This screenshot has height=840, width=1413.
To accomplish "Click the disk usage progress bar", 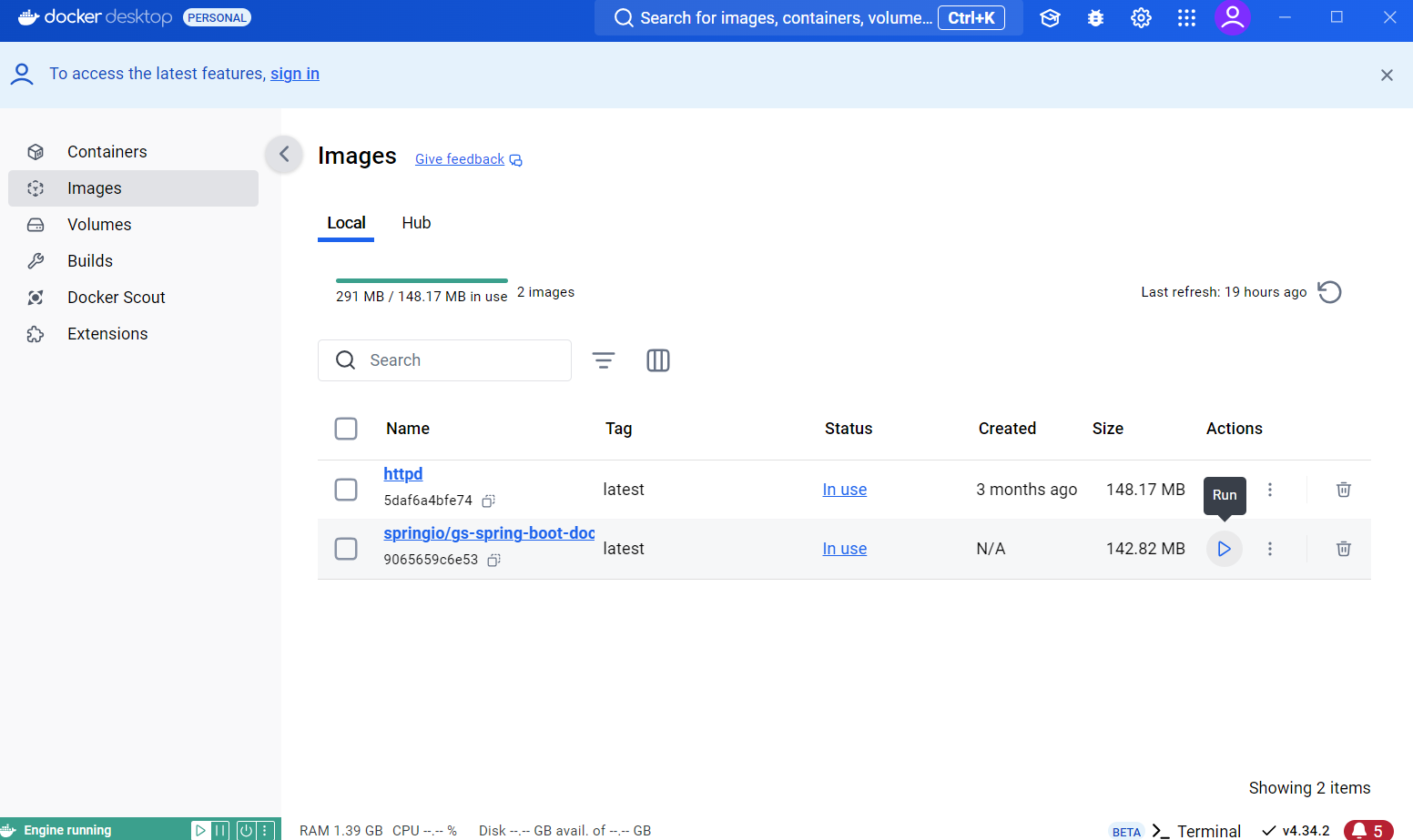I will tap(422, 280).
